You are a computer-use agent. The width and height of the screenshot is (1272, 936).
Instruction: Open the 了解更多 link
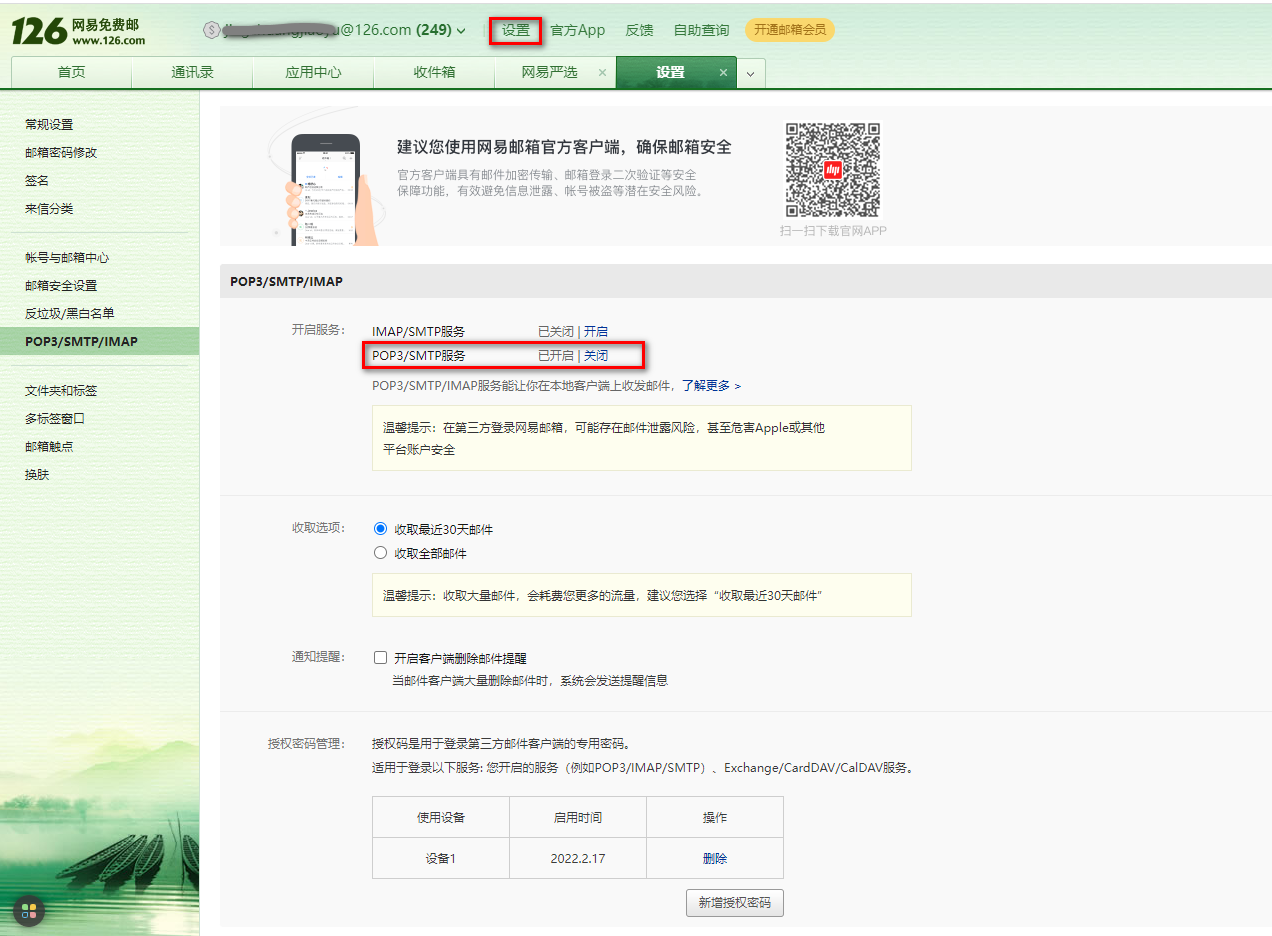coord(711,385)
